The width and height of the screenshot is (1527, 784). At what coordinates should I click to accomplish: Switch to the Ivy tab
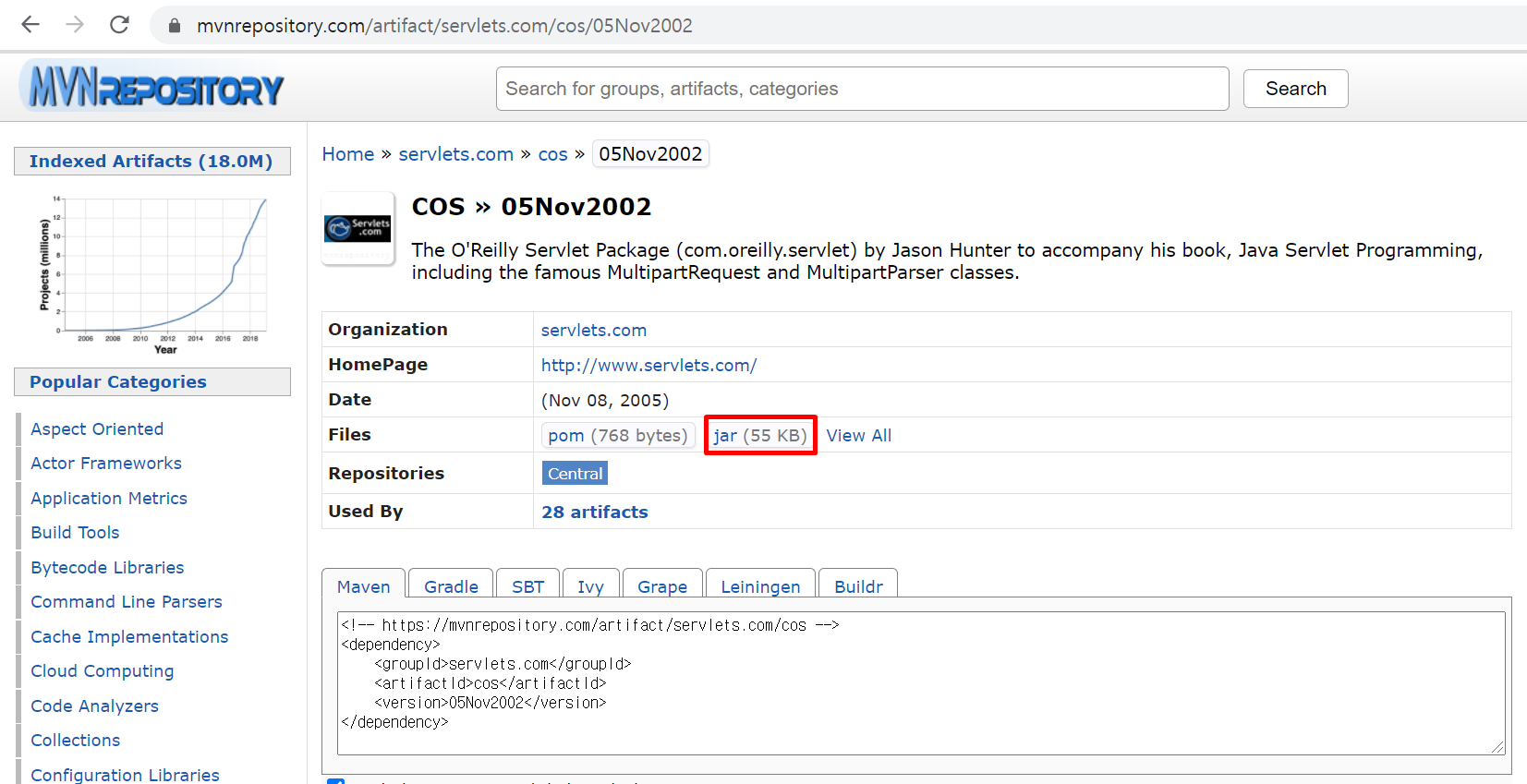[590, 586]
